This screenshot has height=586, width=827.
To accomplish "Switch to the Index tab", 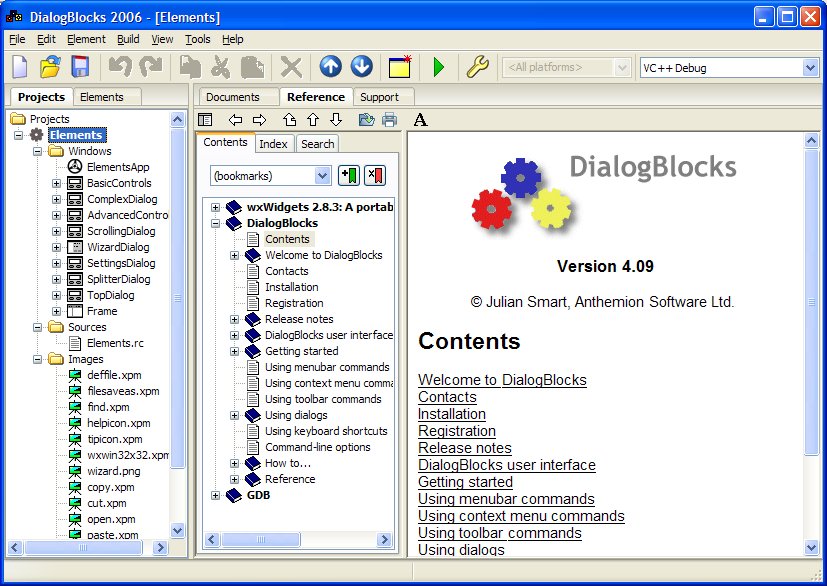I will coord(274,144).
